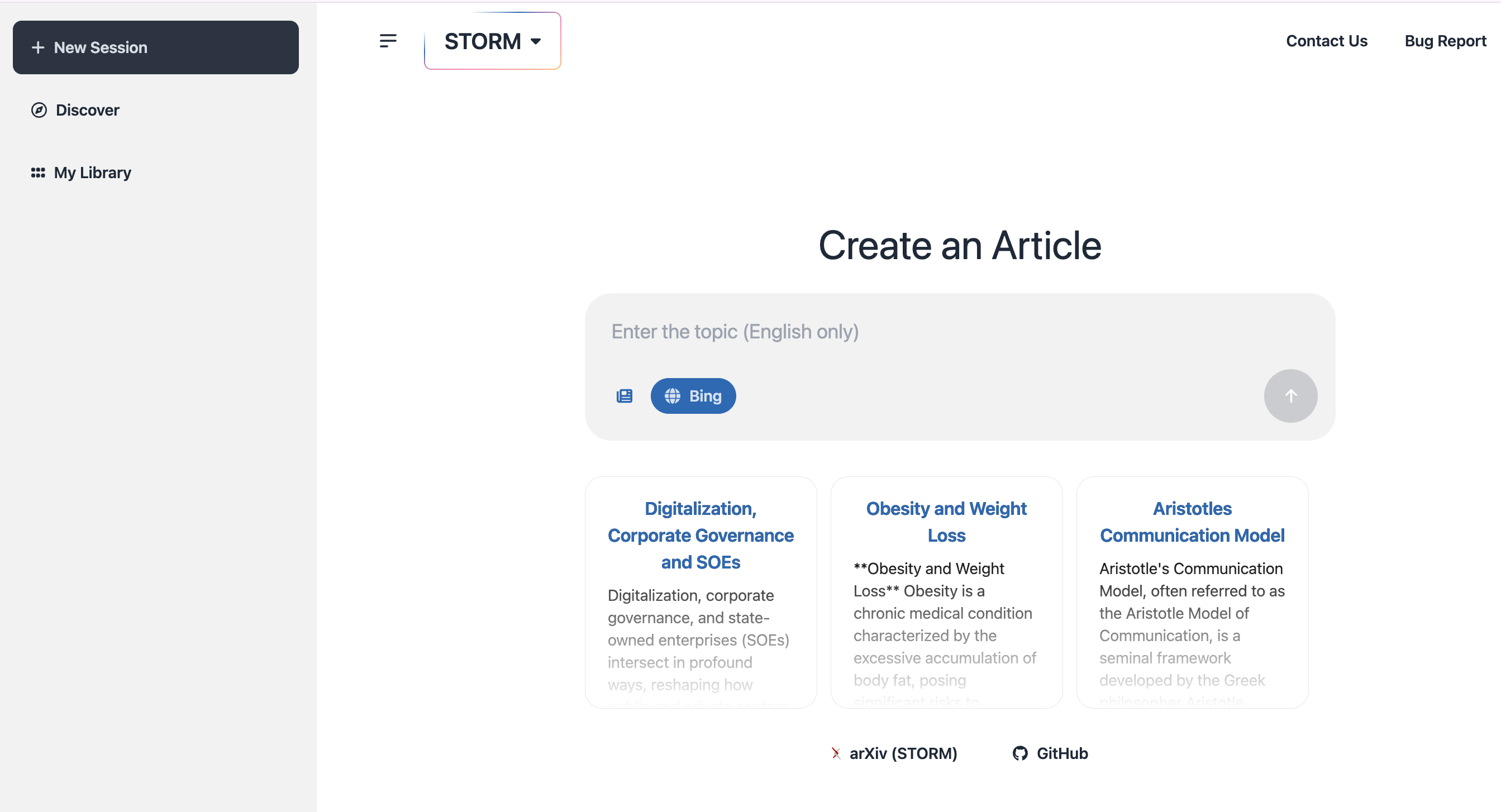Click the newspaper icon beside Bing
1501x812 pixels.
click(624, 396)
